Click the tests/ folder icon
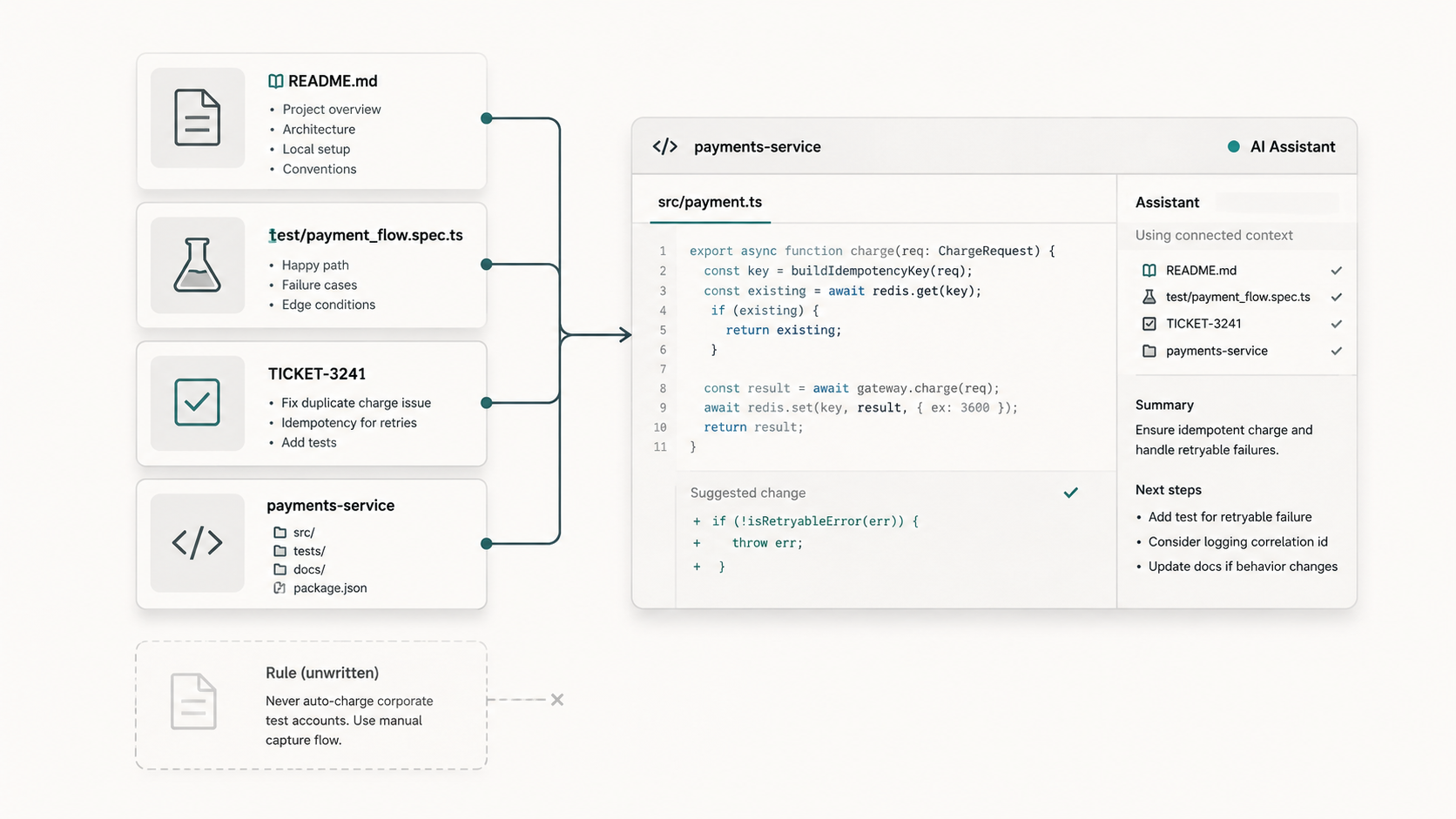 (x=280, y=551)
